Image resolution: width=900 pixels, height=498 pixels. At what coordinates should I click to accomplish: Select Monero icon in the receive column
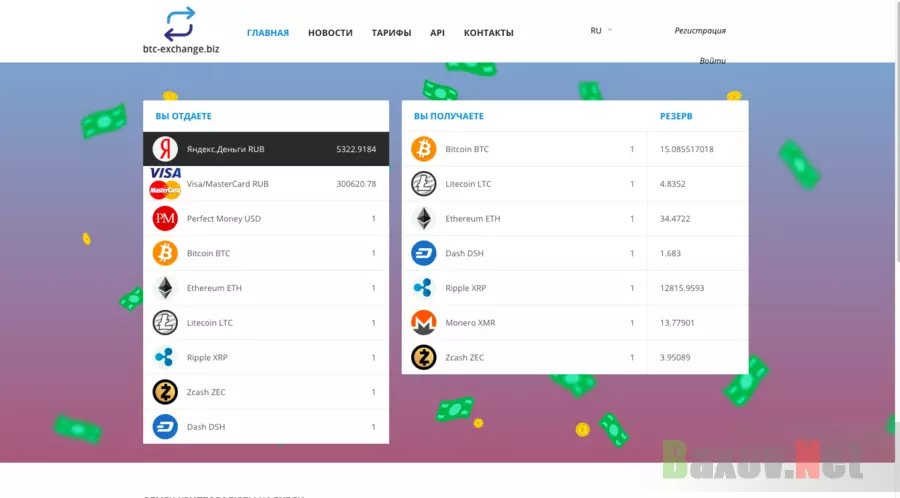(424, 322)
